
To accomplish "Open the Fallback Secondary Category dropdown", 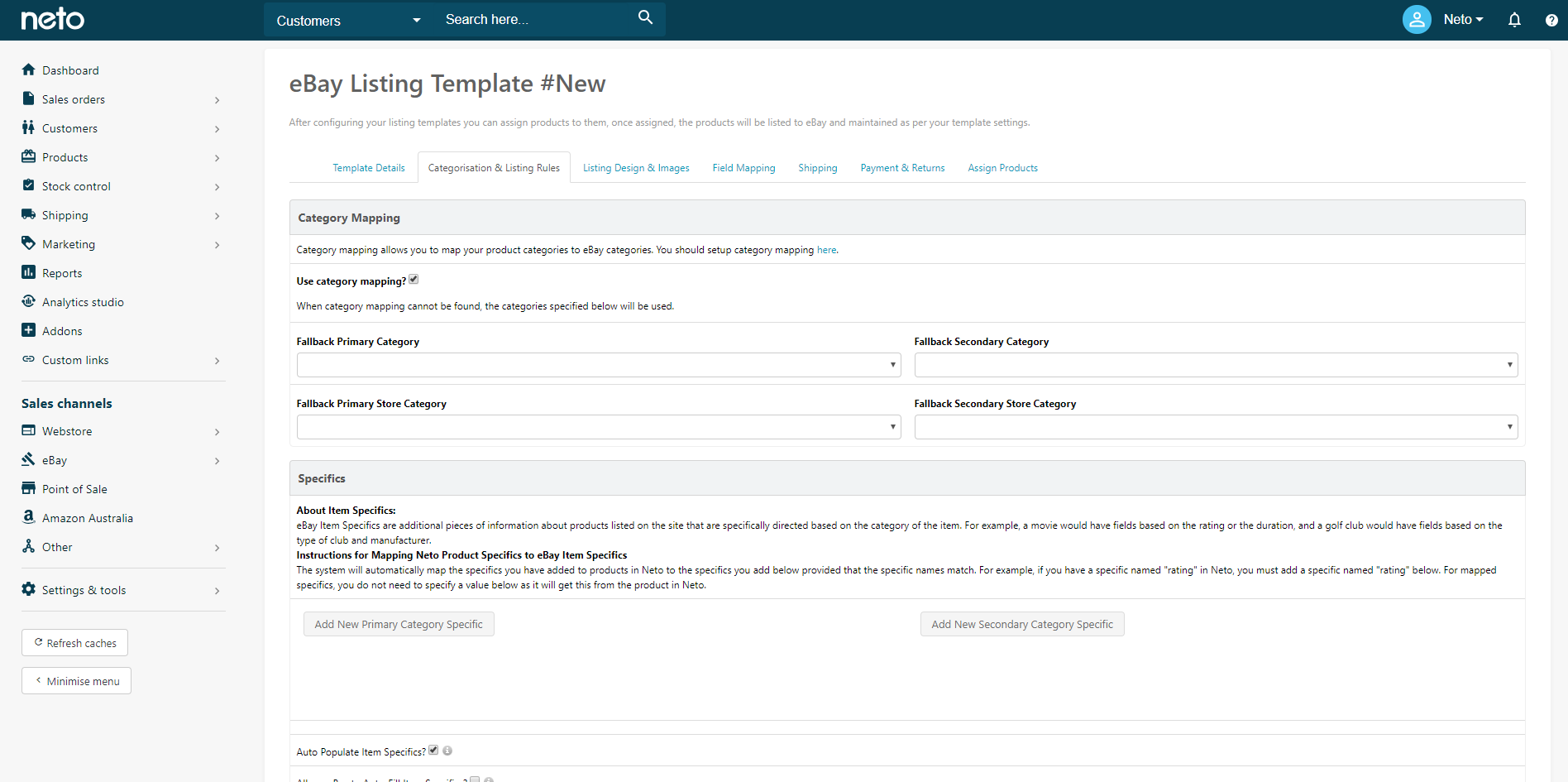I will (1216, 365).
